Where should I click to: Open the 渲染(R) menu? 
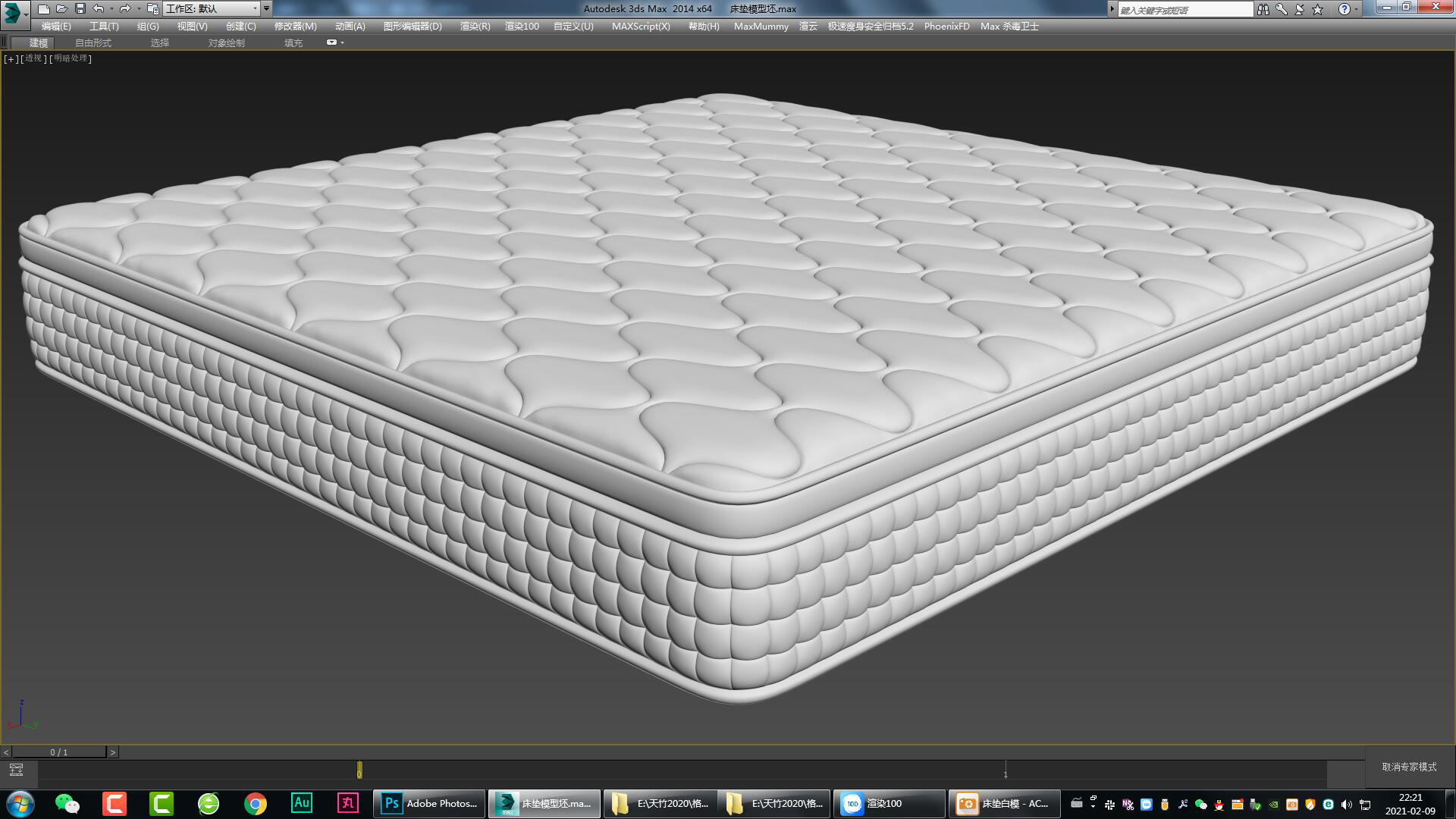pyautogui.click(x=475, y=26)
